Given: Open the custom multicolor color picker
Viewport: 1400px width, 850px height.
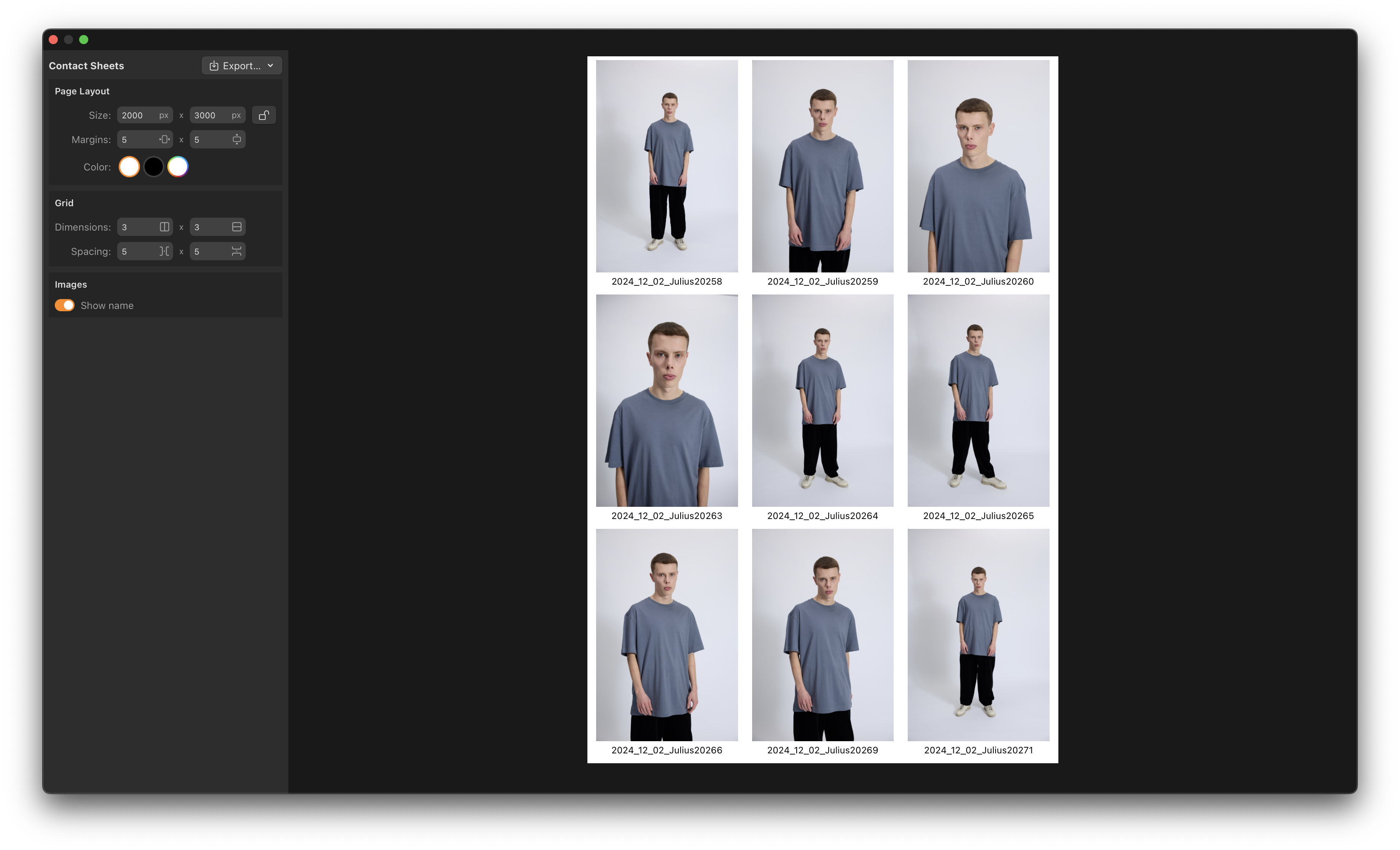Looking at the screenshot, I should click(x=178, y=167).
